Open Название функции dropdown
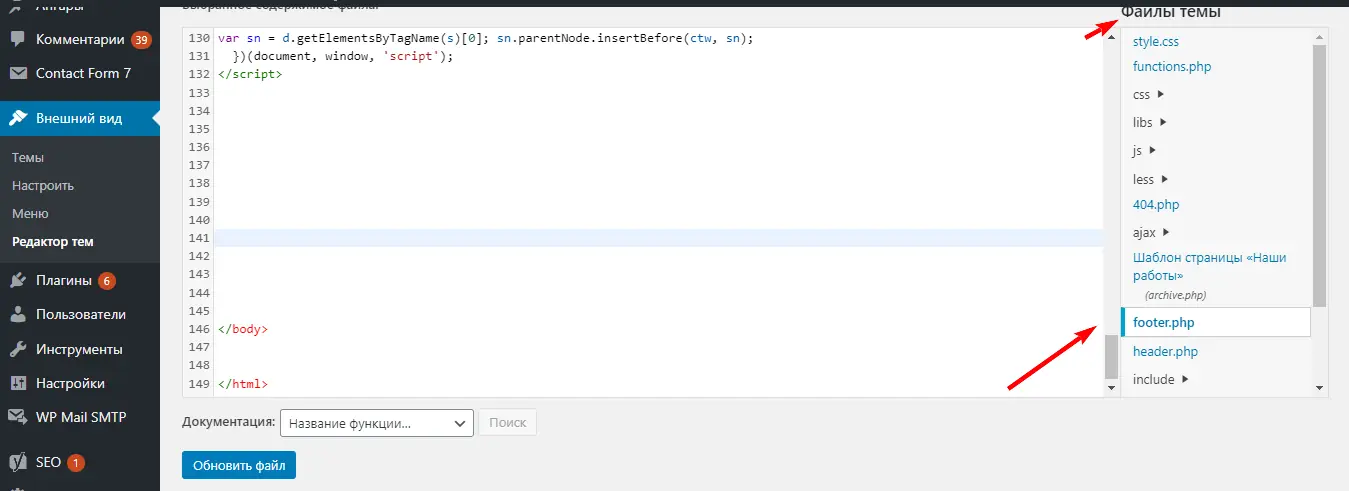This screenshot has height=491, width=1349. click(377, 423)
